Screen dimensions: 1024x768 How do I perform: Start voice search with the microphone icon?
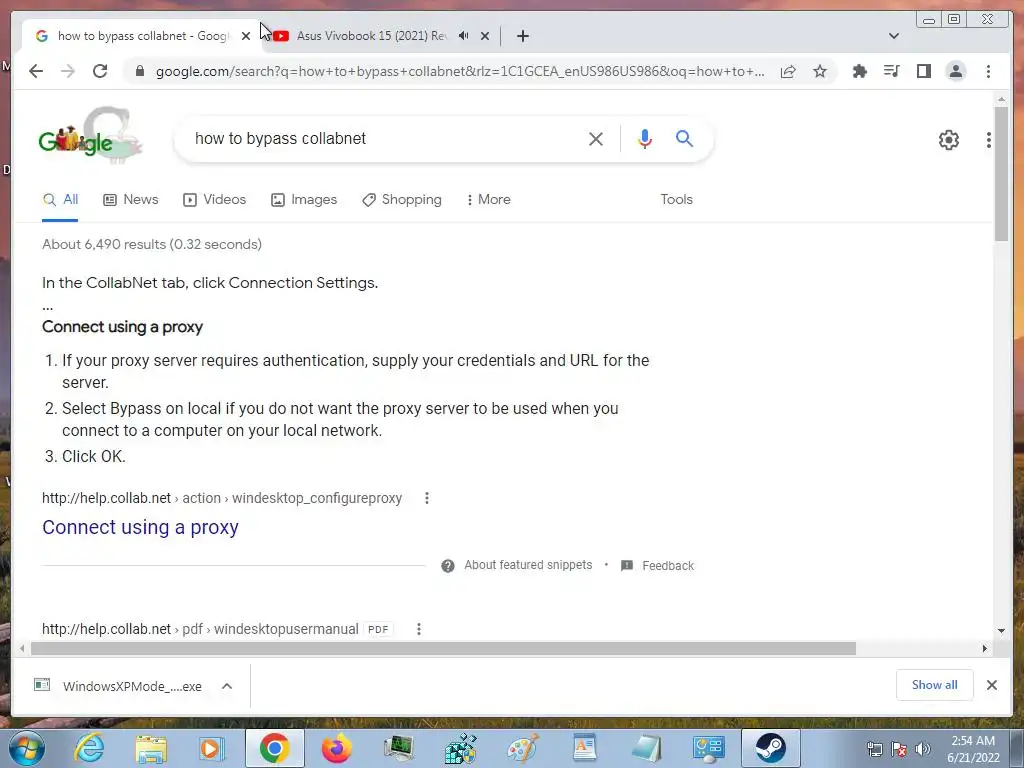point(645,138)
